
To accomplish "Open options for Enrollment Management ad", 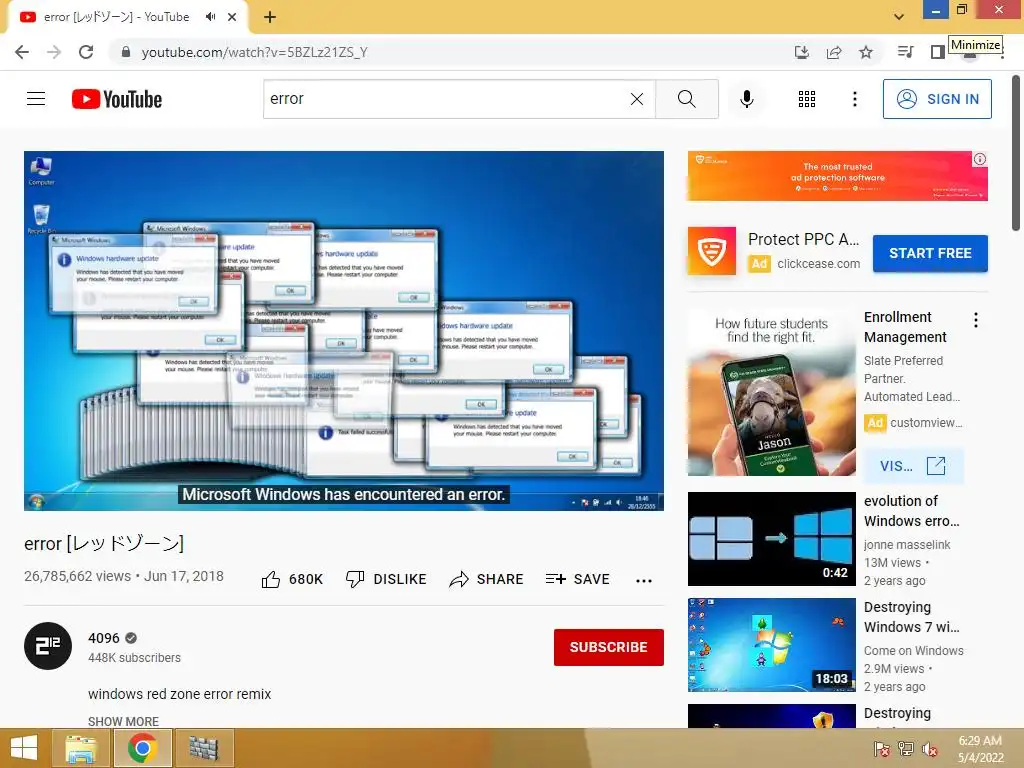I will (x=976, y=320).
